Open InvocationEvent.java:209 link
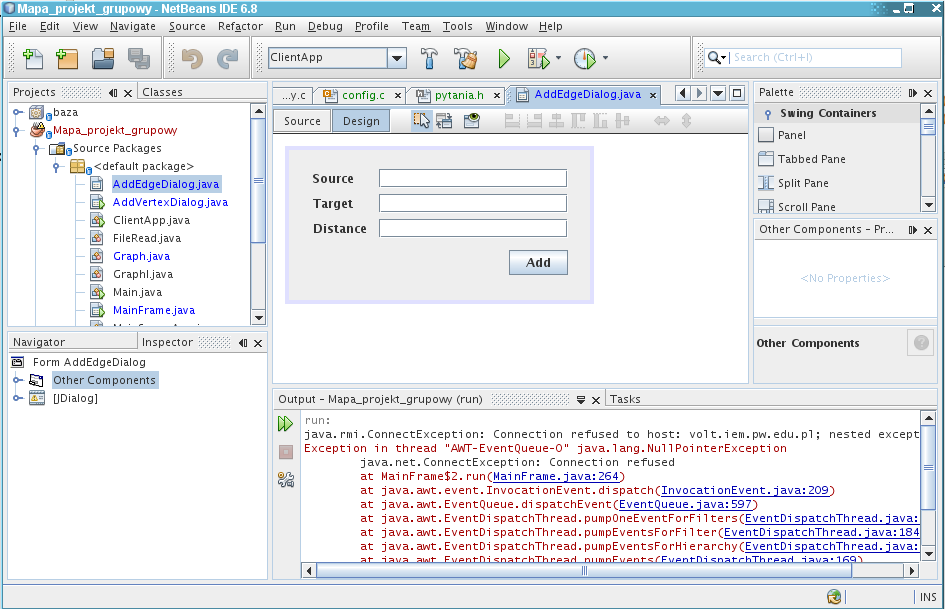Screen dimensions: 945x609 click(745, 490)
